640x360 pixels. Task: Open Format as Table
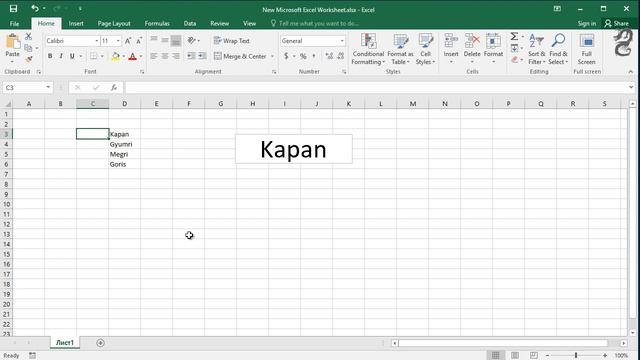(400, 49)
